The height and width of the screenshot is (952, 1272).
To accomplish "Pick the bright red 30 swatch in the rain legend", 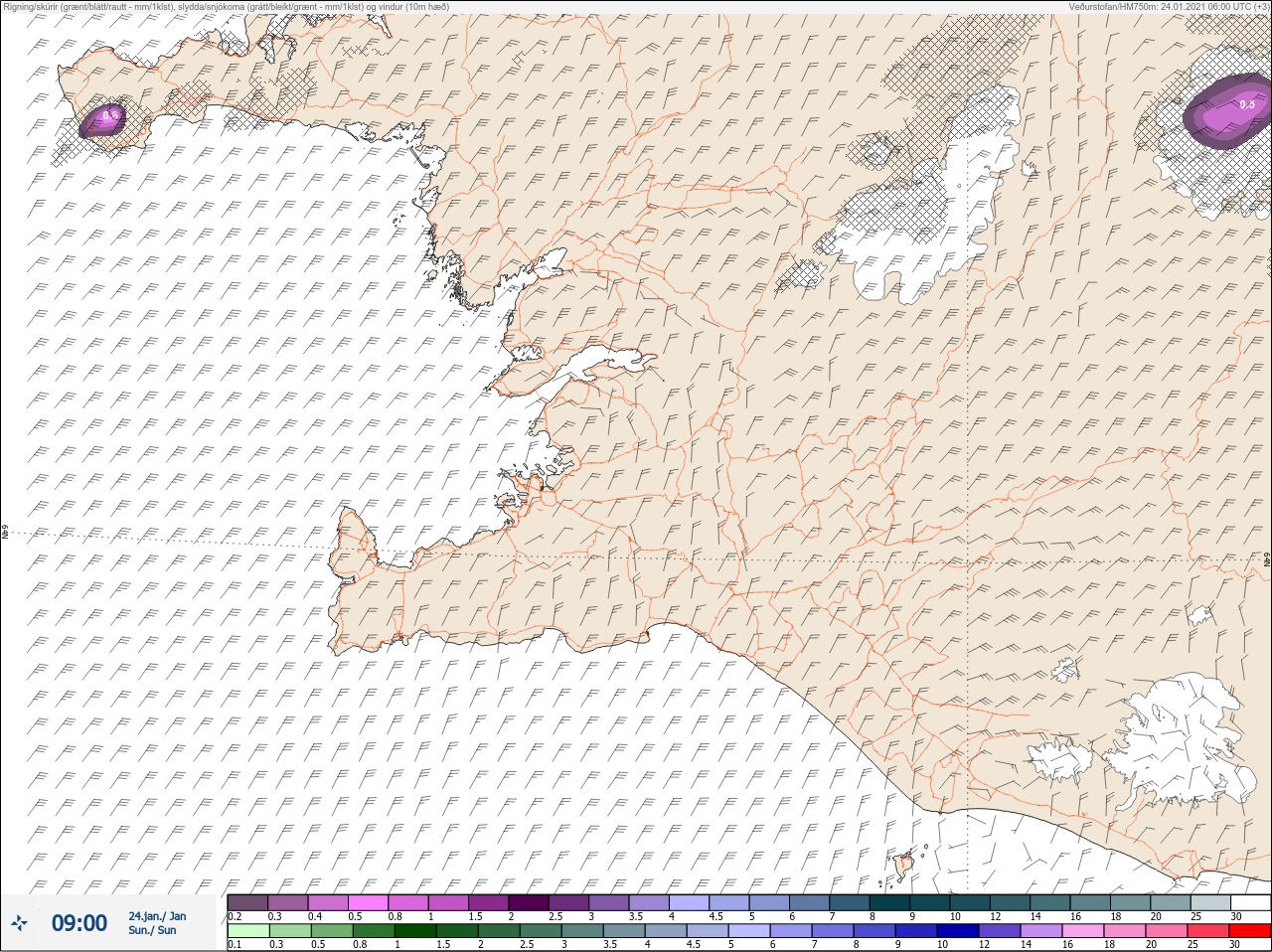I will [x=1250, y=930].
